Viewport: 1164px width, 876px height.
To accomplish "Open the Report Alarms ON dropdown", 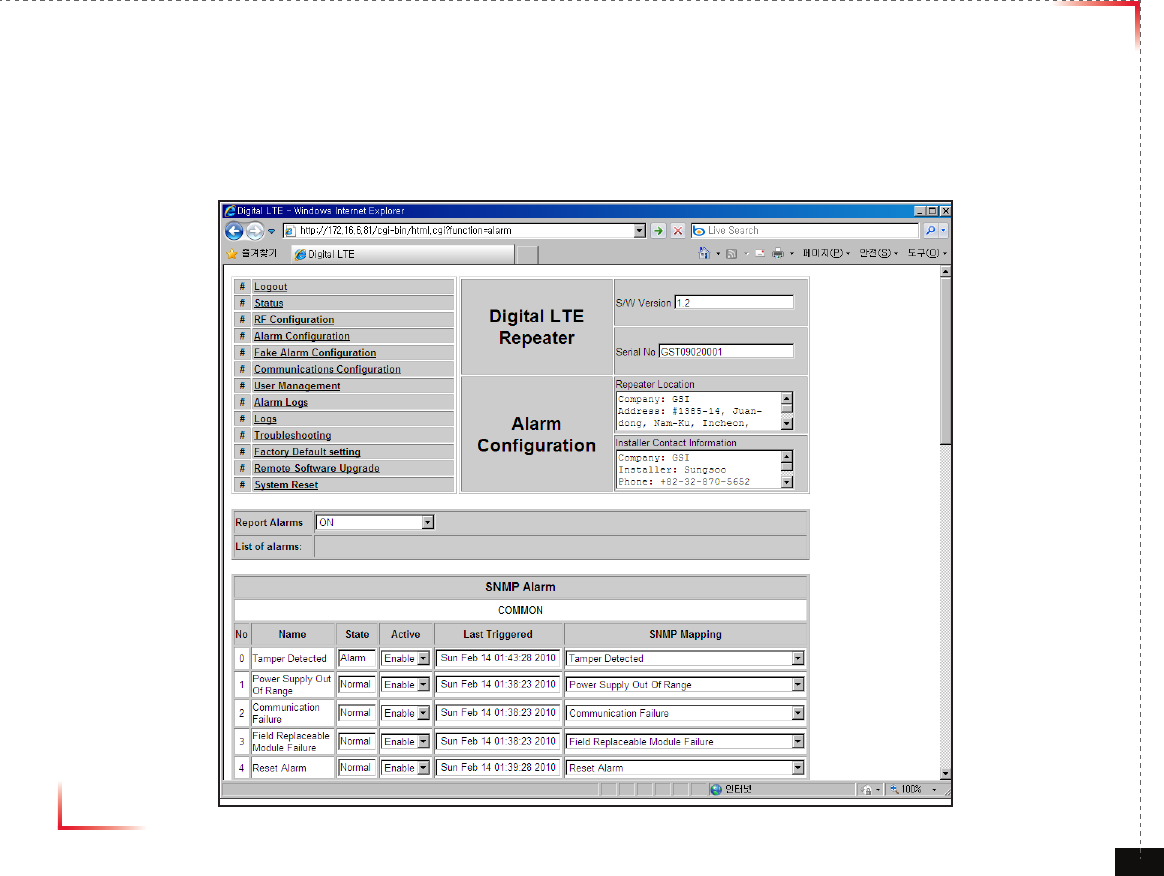I will 428,523.
